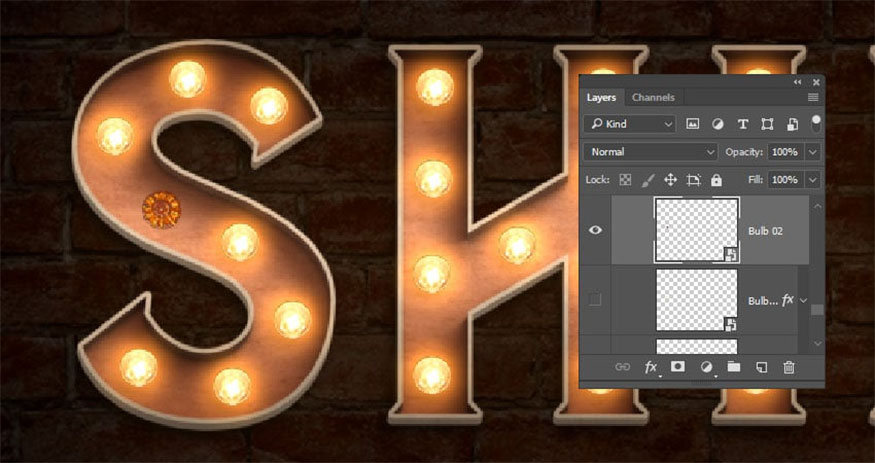The height and width of the screenshot is (463, 875).
Task: Expand layer effects list on Bulb layer
Action: 804,301
